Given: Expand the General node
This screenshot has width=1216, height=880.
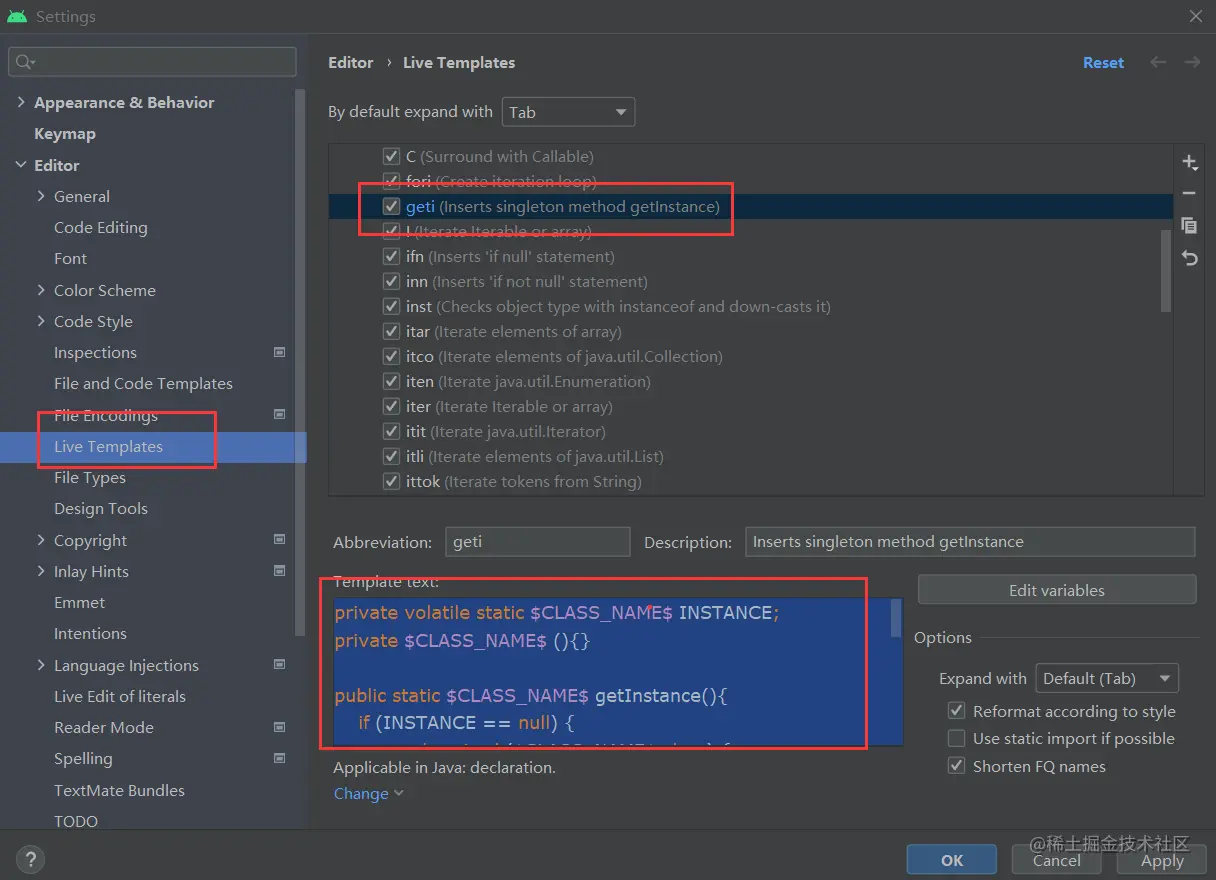Looking at the screenshot, I should [41, 196].
